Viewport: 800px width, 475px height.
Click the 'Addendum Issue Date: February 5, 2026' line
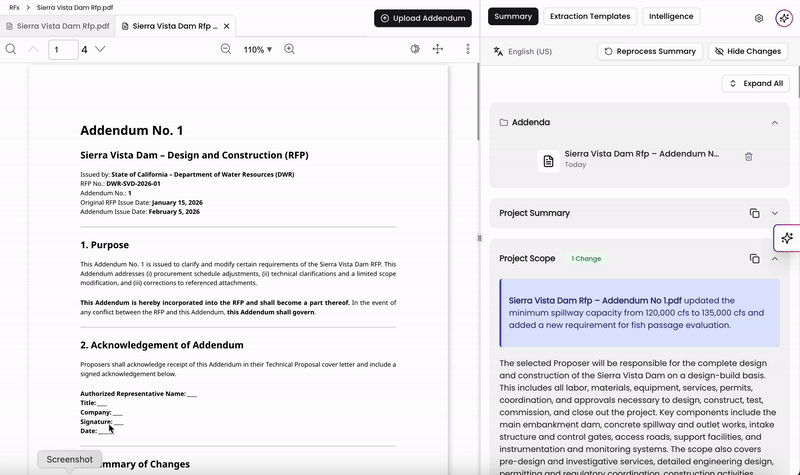[x=140, y=212]
